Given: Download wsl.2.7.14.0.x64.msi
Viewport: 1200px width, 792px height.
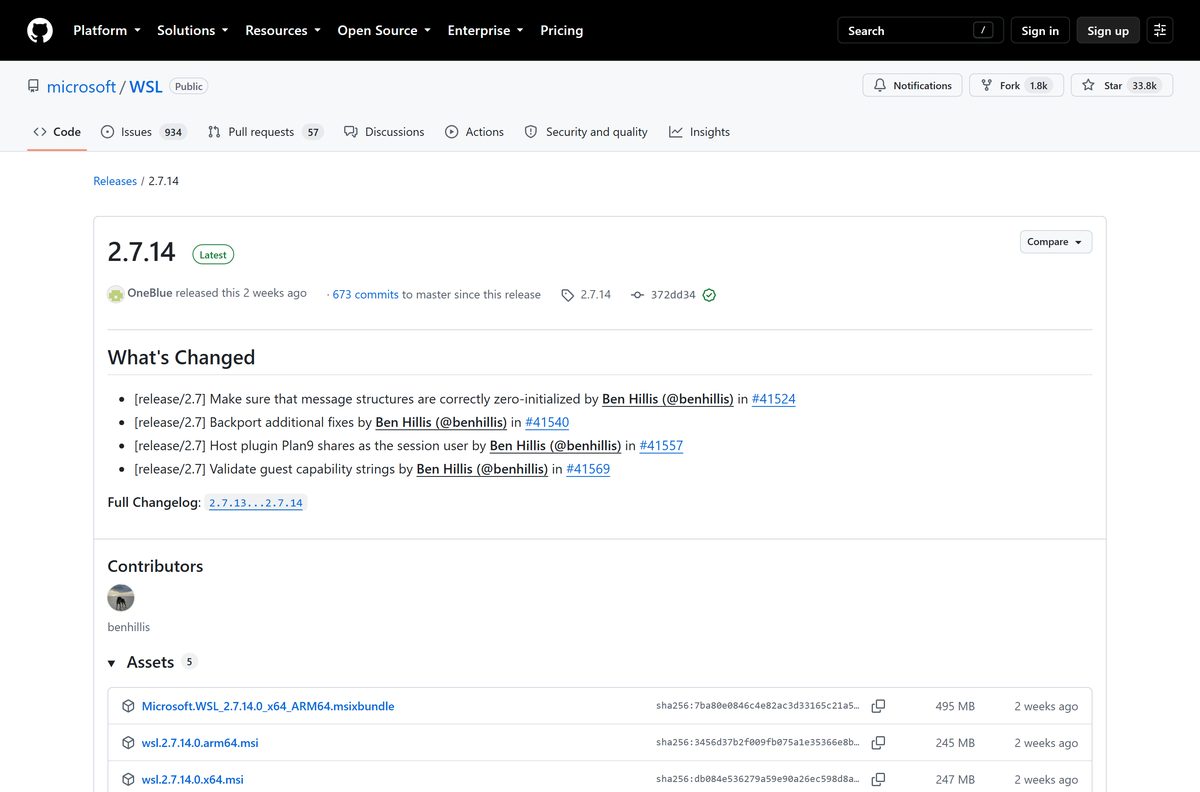Looking at the screenshot, I should 192,779.
